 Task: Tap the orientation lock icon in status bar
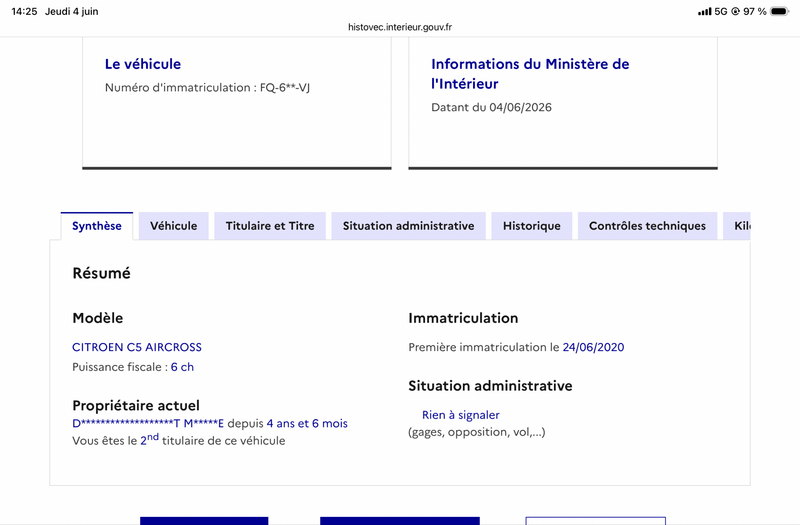point(735,11)
